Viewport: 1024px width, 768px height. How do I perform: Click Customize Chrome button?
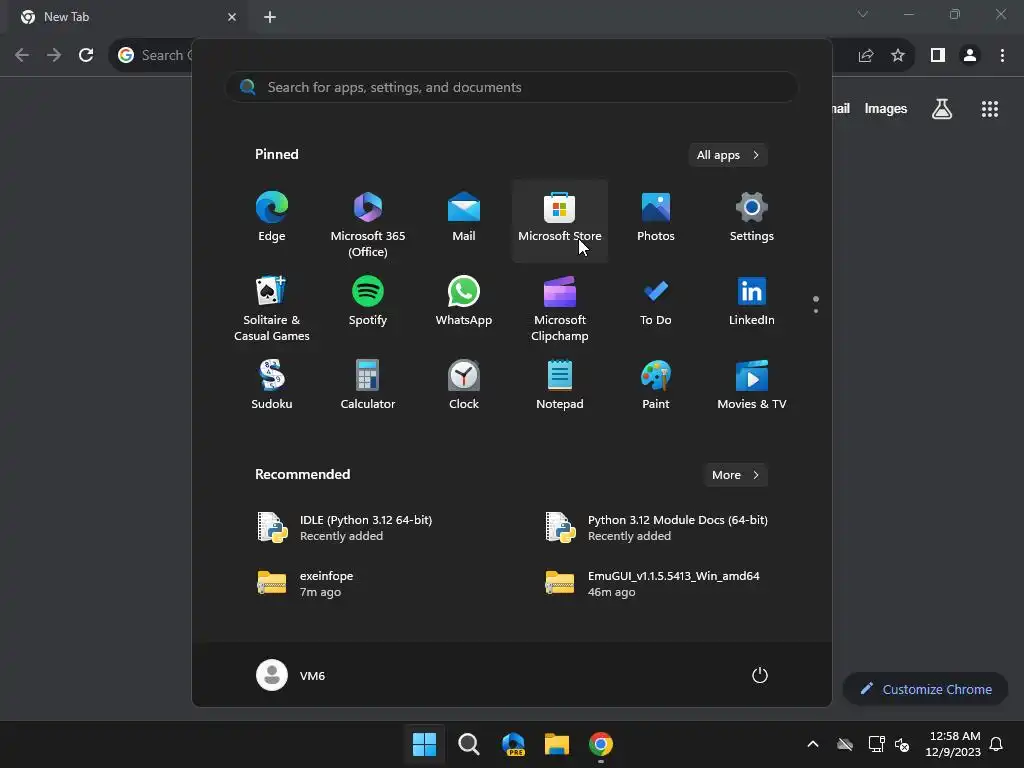point(925,689)
